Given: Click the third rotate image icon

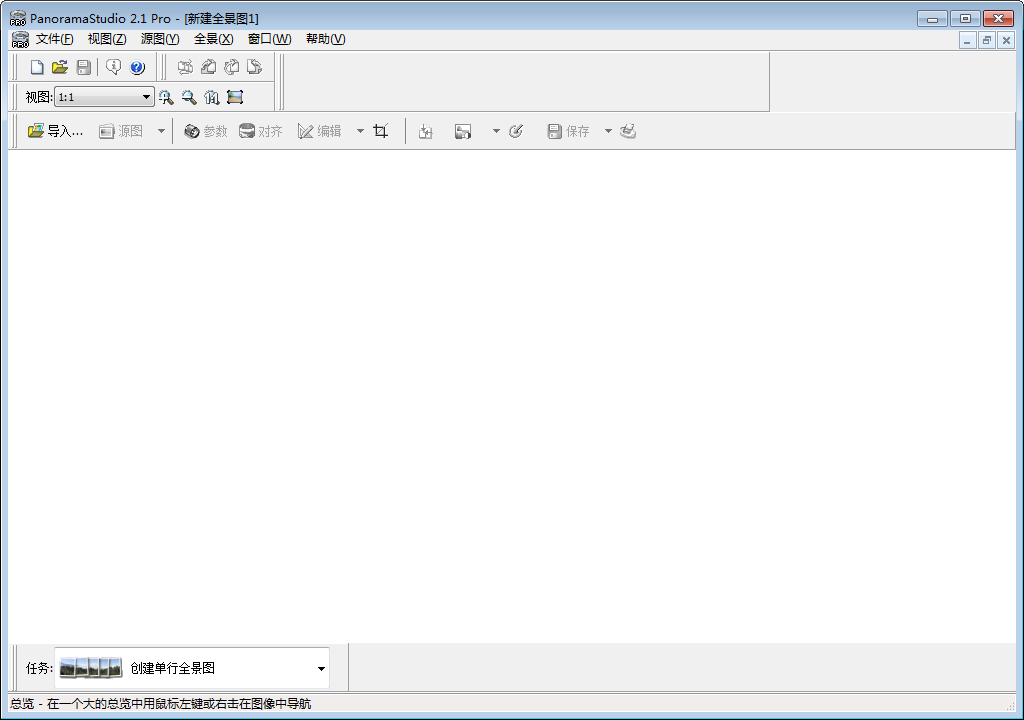Looking at the screenshot, I should (x=232, y=67).
